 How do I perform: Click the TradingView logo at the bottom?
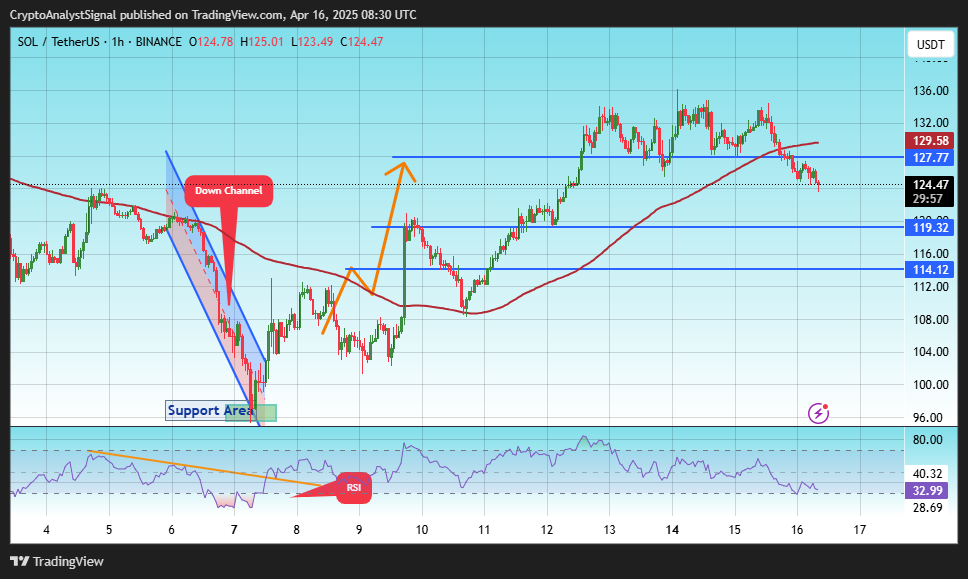coord(57,562)
